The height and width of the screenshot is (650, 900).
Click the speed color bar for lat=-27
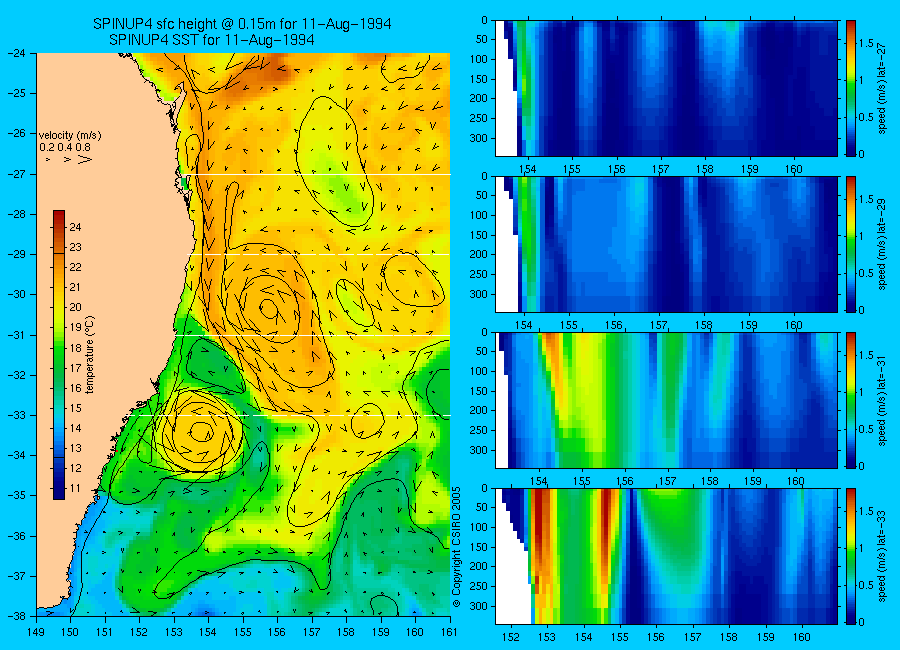(851, 88)
